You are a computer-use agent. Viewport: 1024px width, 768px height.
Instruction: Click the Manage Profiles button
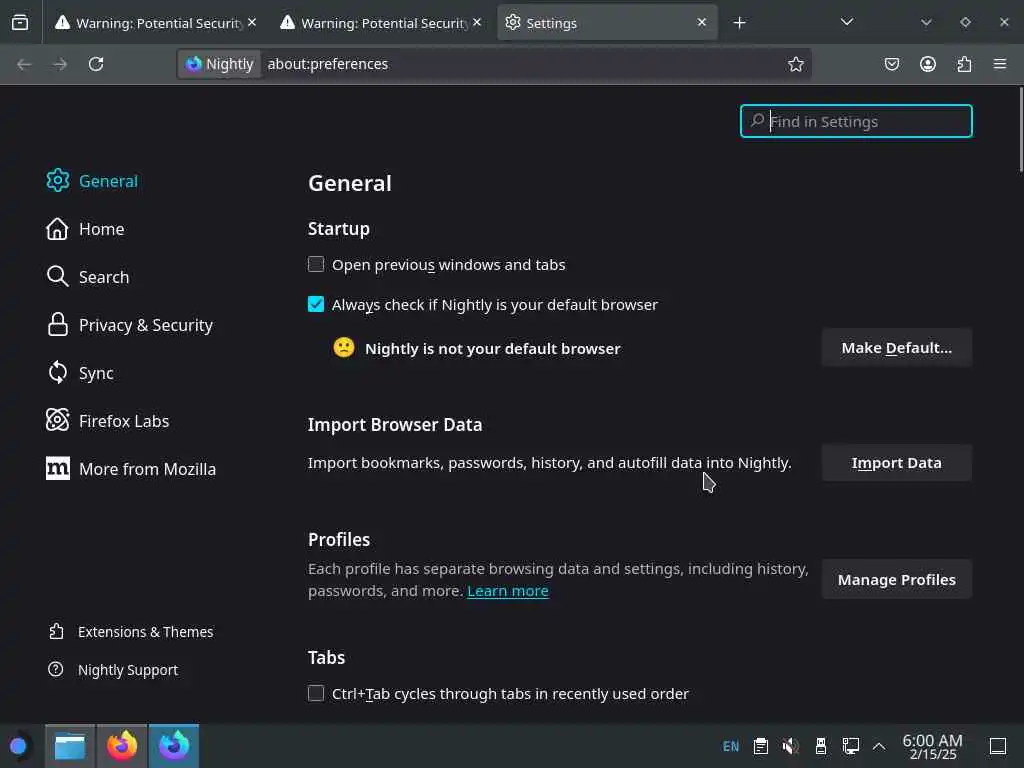[897, 579]
